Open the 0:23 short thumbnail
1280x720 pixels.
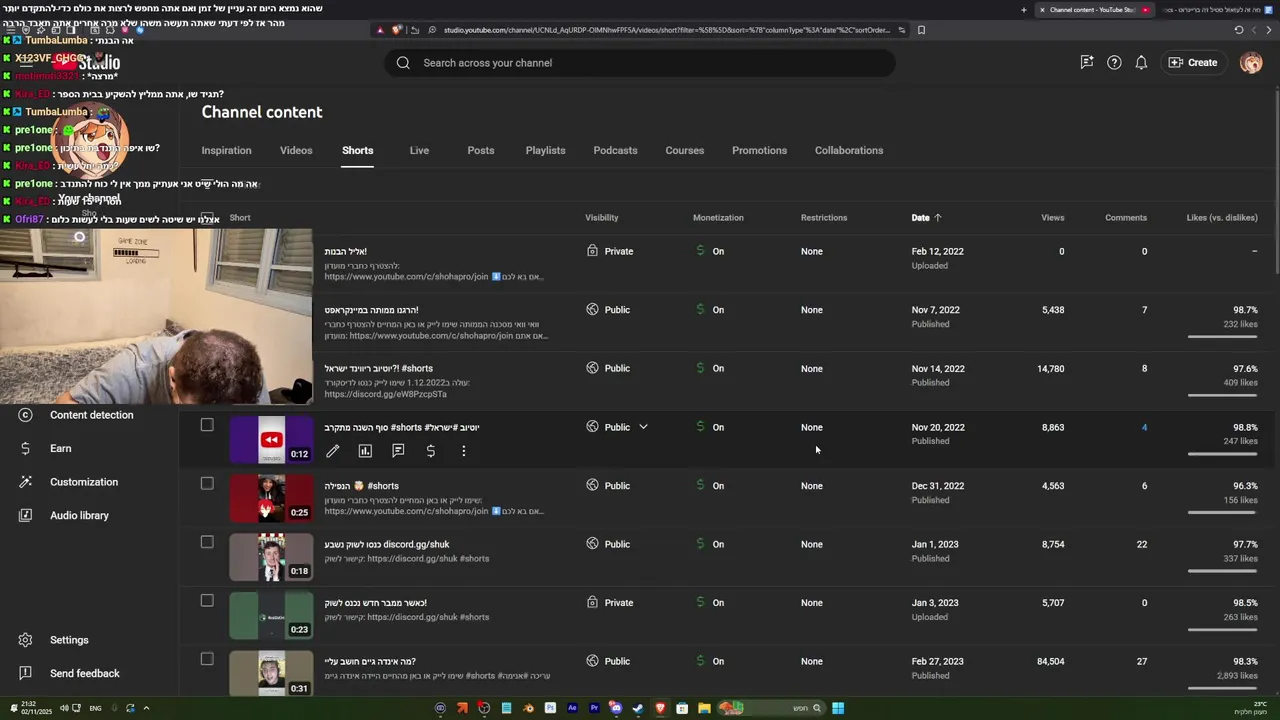pyautogui.click(x=271, y=615)
